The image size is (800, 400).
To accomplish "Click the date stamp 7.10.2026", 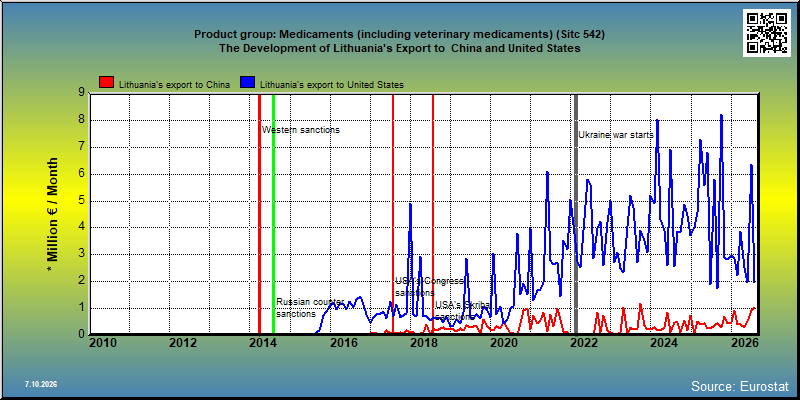I will (41, 384).
